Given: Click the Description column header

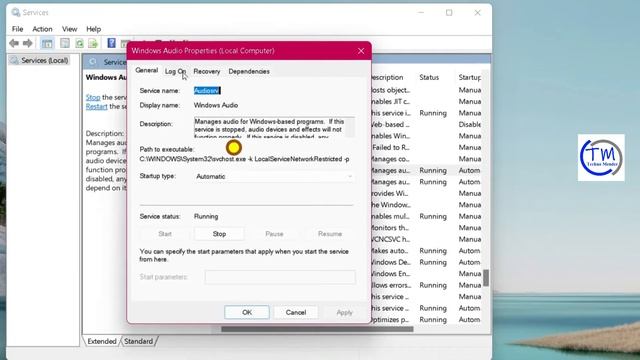Looking at the screenshot, I should pyautogui.click(x=387, y=77).
